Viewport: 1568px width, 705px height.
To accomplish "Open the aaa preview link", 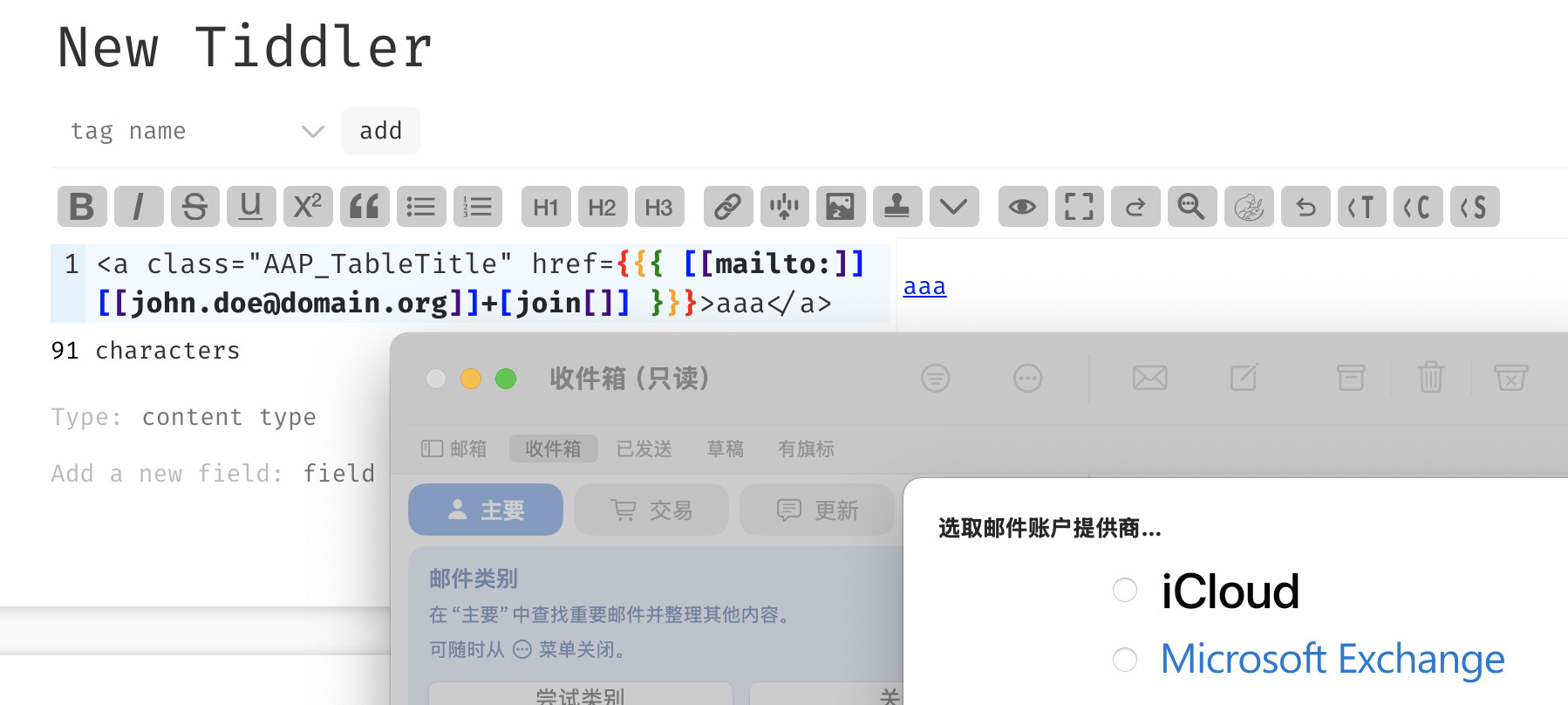I will point(924,286).
